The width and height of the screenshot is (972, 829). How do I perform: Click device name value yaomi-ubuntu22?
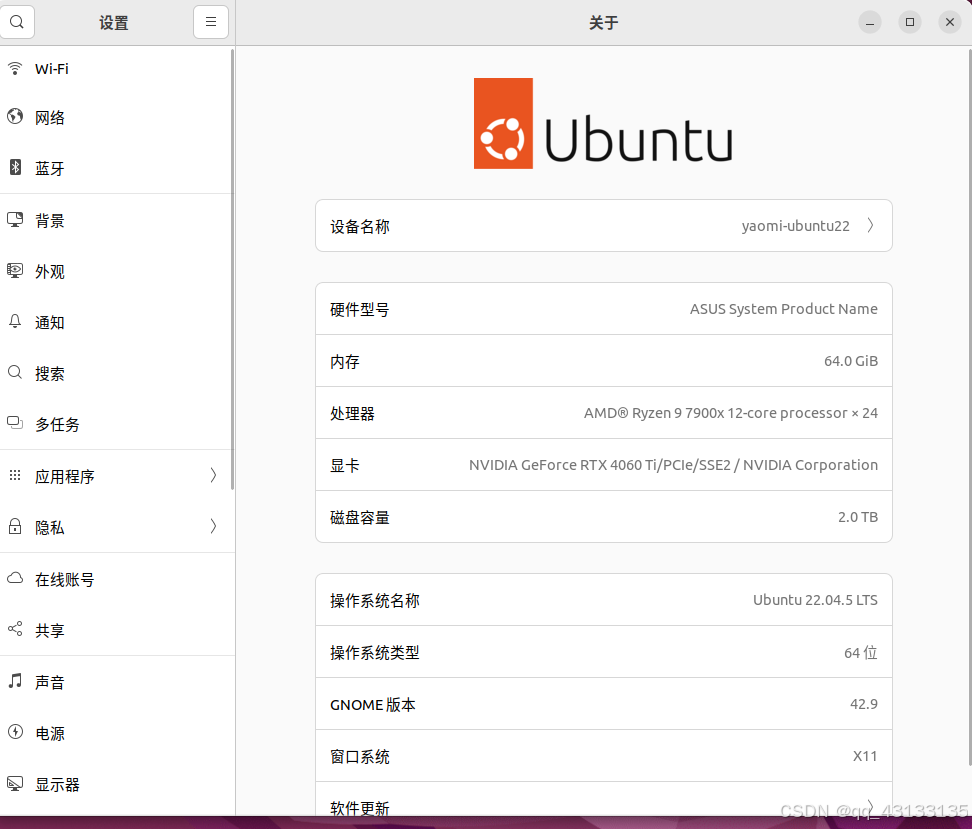pyautogui.click(x=795, y=226)
